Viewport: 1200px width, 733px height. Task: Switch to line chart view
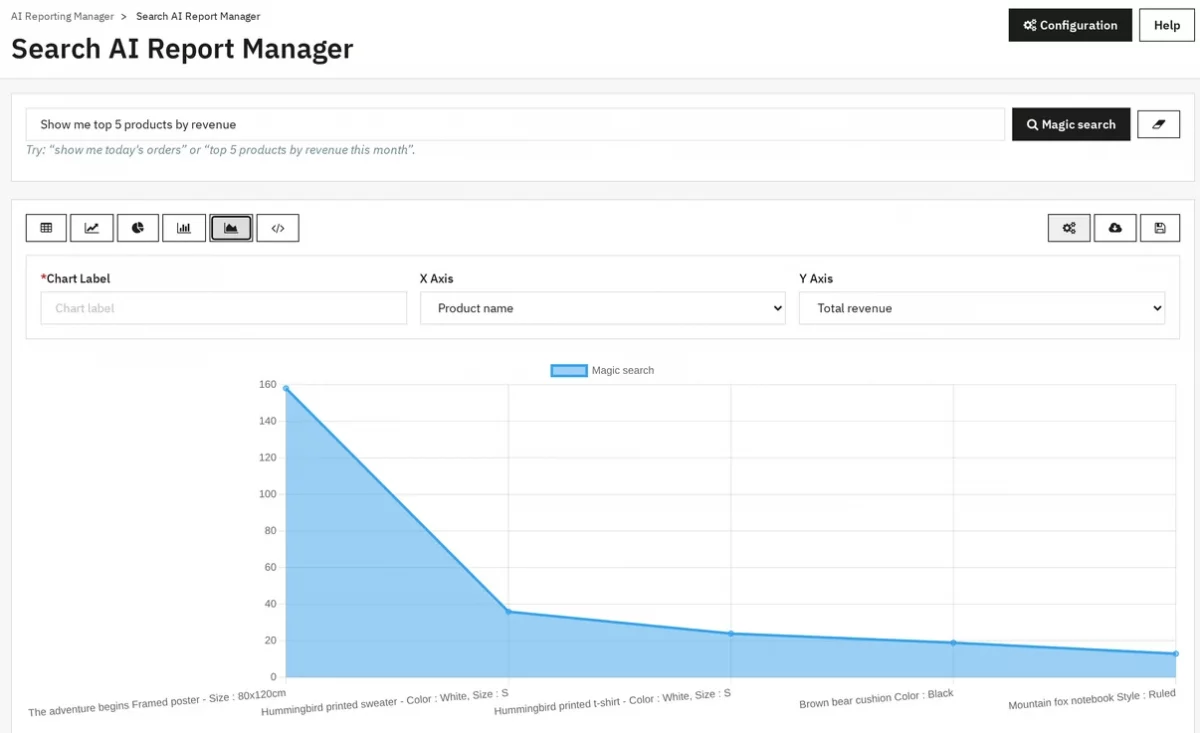coord(92,228)
